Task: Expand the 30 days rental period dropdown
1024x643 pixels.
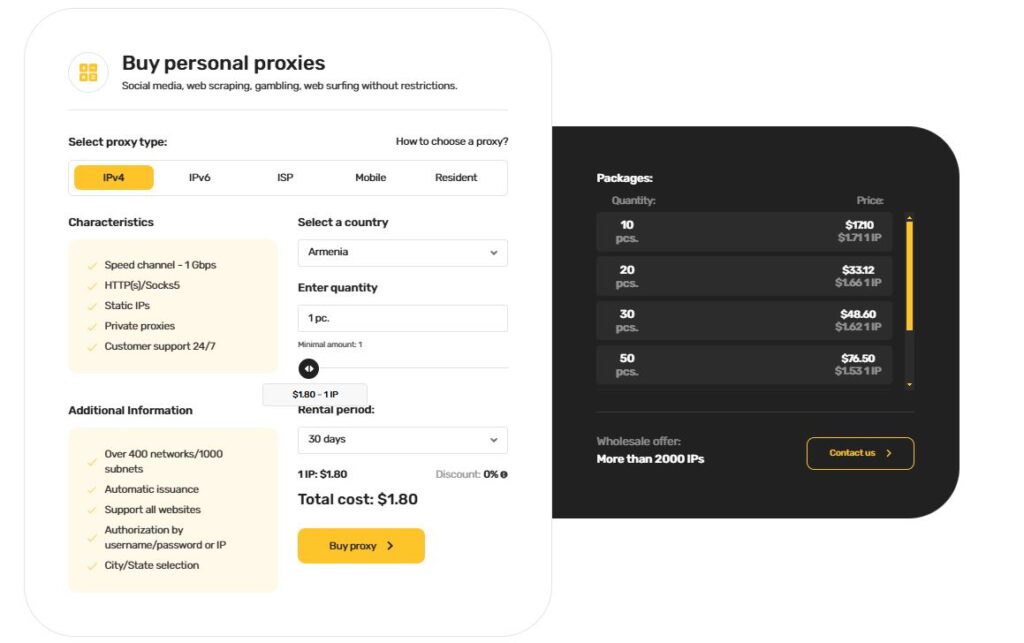Action: pos(402,440)
